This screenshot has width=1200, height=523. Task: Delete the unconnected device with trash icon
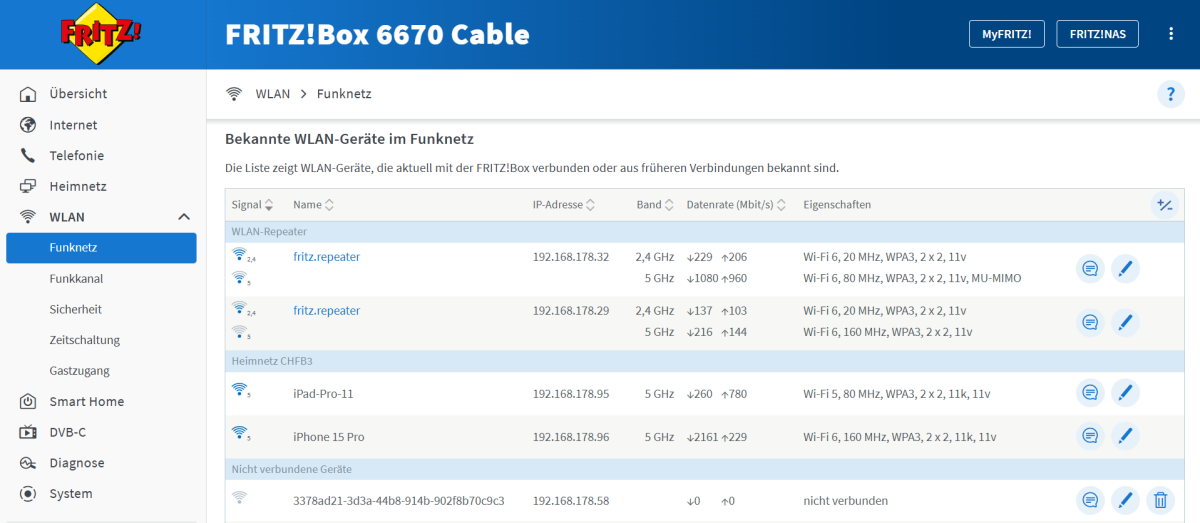click(x=1160, y=500)
